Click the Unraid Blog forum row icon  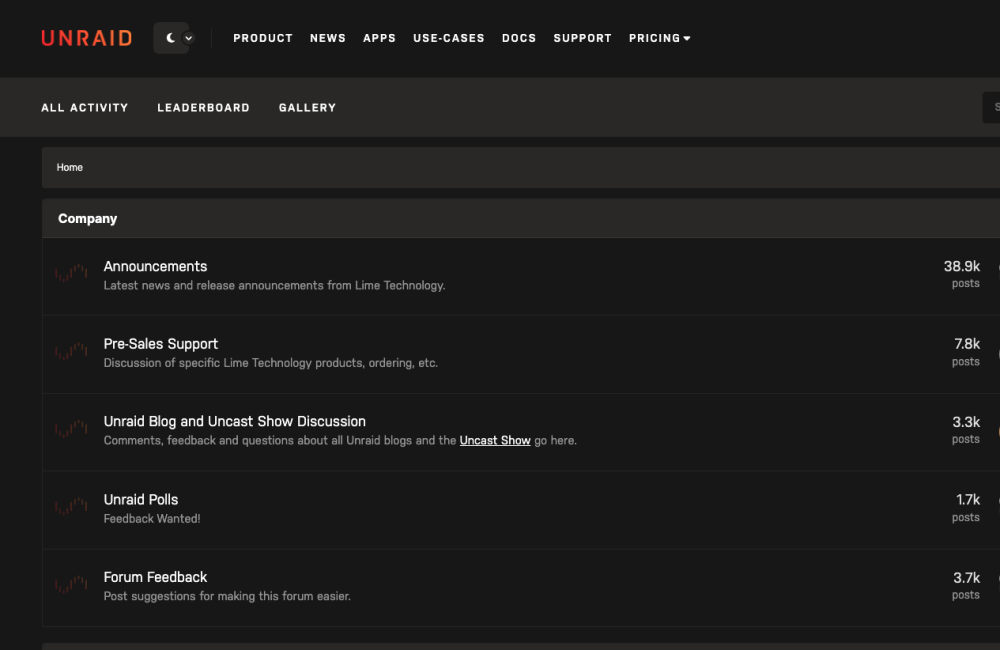(x=71, y=429)
